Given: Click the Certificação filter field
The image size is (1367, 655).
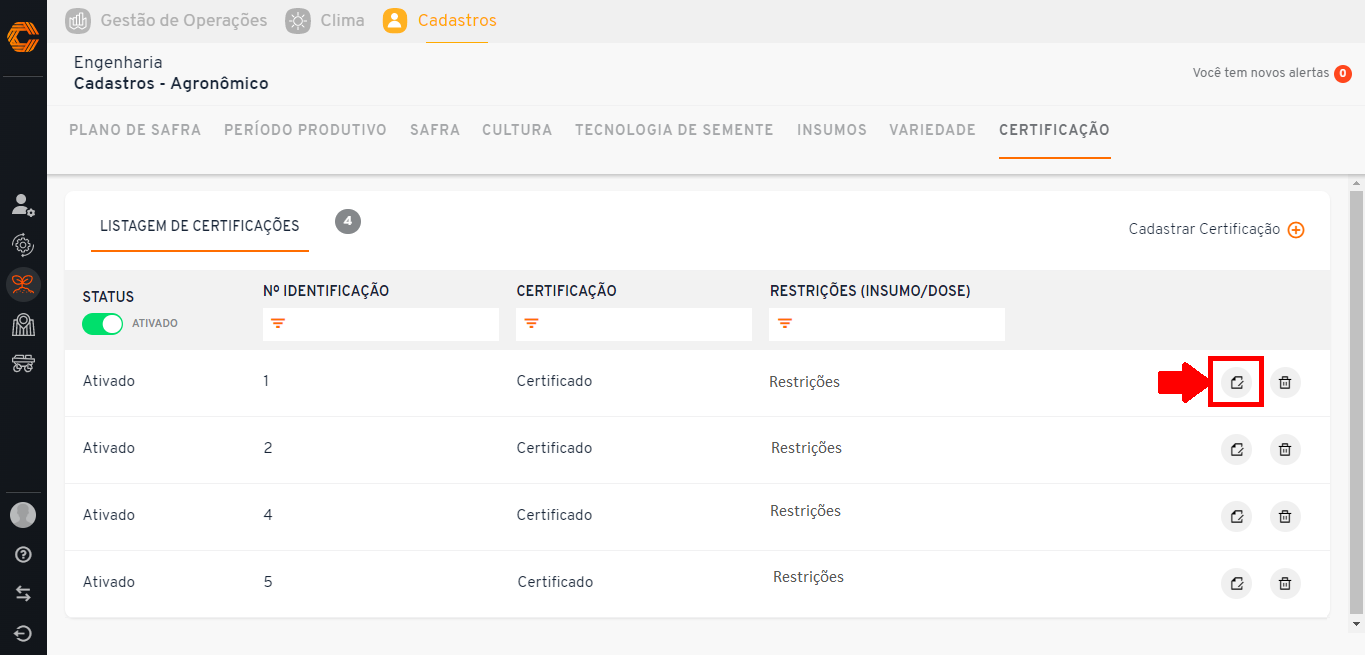Looking at the screenshot, I should click(x=634, y=324).
